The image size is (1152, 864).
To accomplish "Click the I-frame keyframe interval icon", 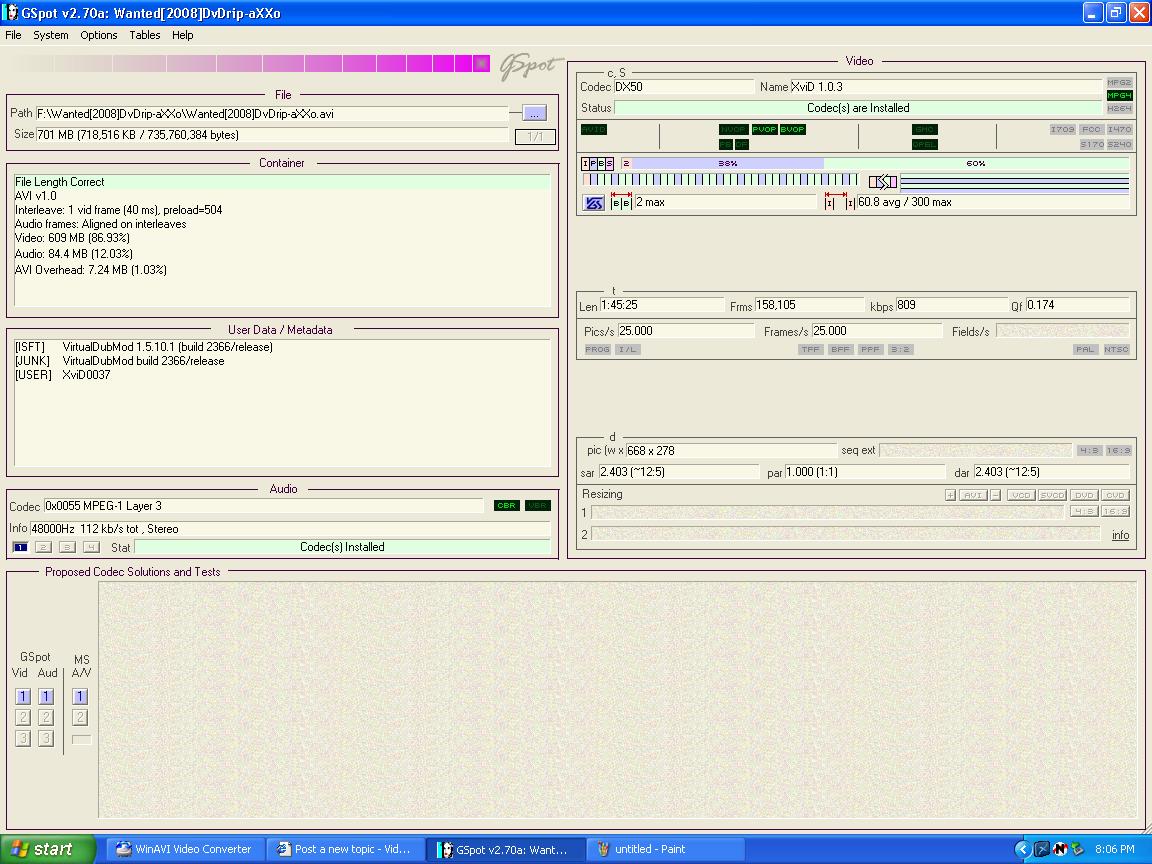I will pyautogui.click(x=839, y=201).
